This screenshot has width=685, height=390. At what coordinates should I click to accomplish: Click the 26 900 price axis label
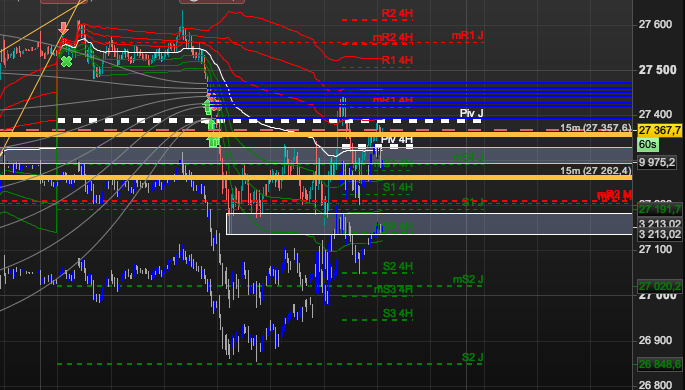tap(655, 340)
